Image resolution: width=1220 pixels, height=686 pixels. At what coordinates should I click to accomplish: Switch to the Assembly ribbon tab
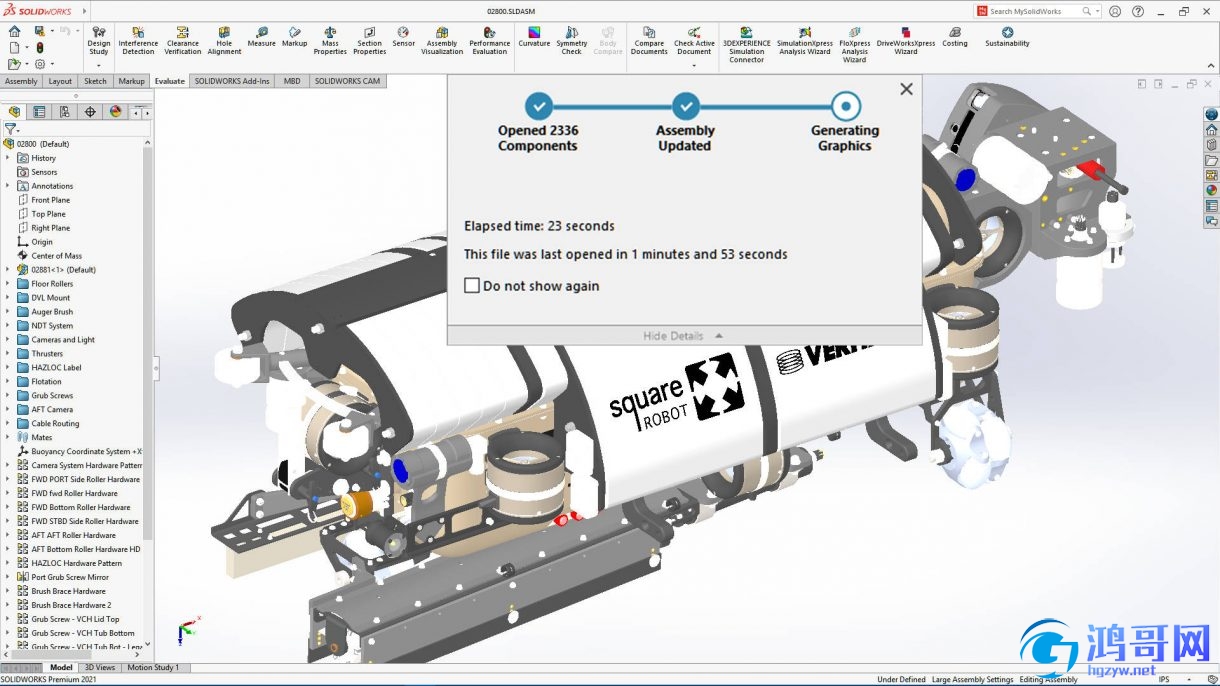tap(21, 81)
